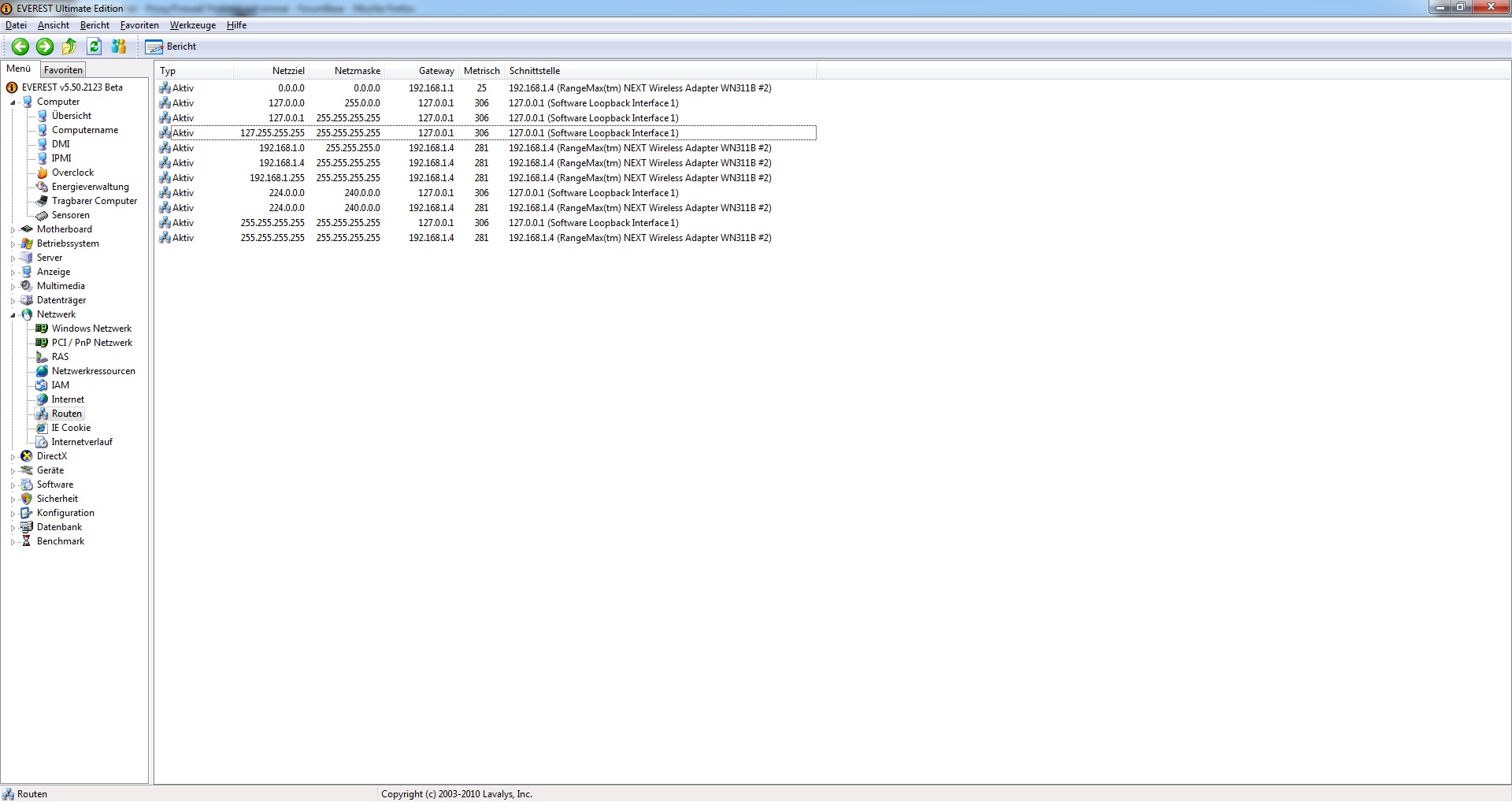Select the IAM tree item
The height and width of the screenshot is (802, 1512).
(61, 385)
